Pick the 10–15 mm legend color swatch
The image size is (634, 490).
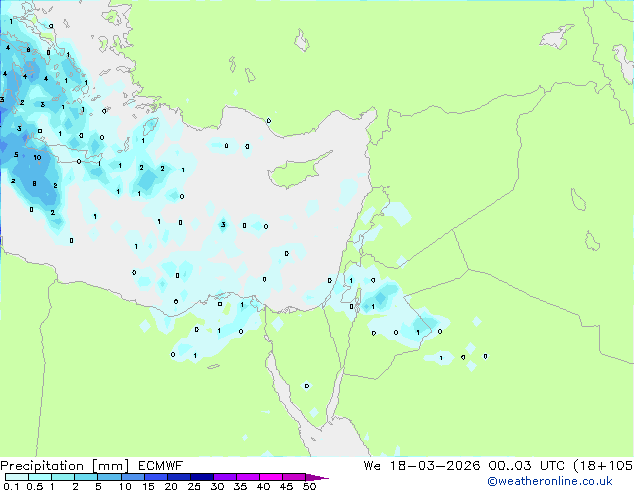pyautogui.click(x=132, y=477)
